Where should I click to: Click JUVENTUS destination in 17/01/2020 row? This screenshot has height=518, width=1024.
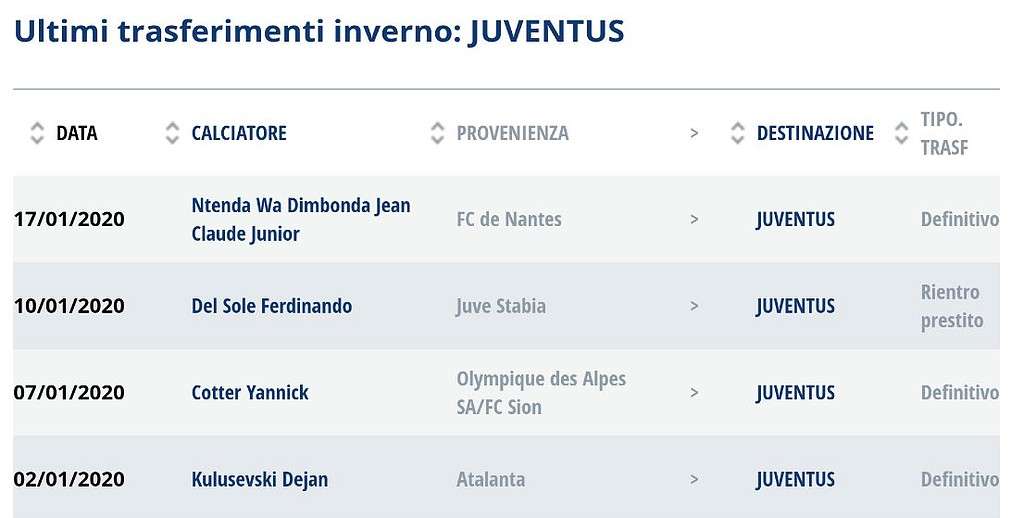[x=795, y=219]
